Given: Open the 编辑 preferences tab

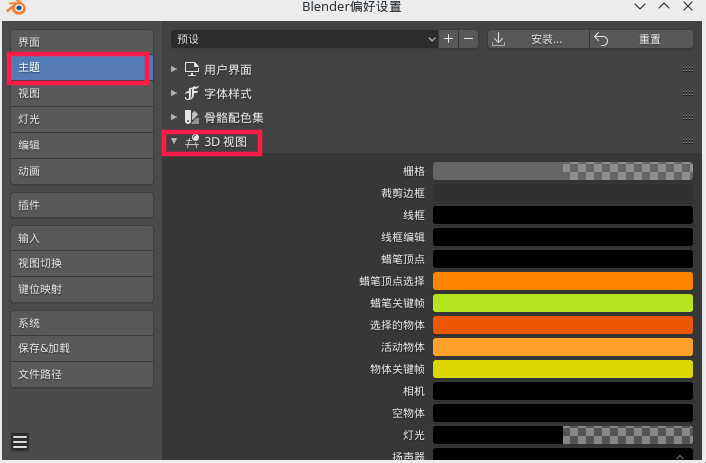Looking at the screenshot, I should point(82,145).
